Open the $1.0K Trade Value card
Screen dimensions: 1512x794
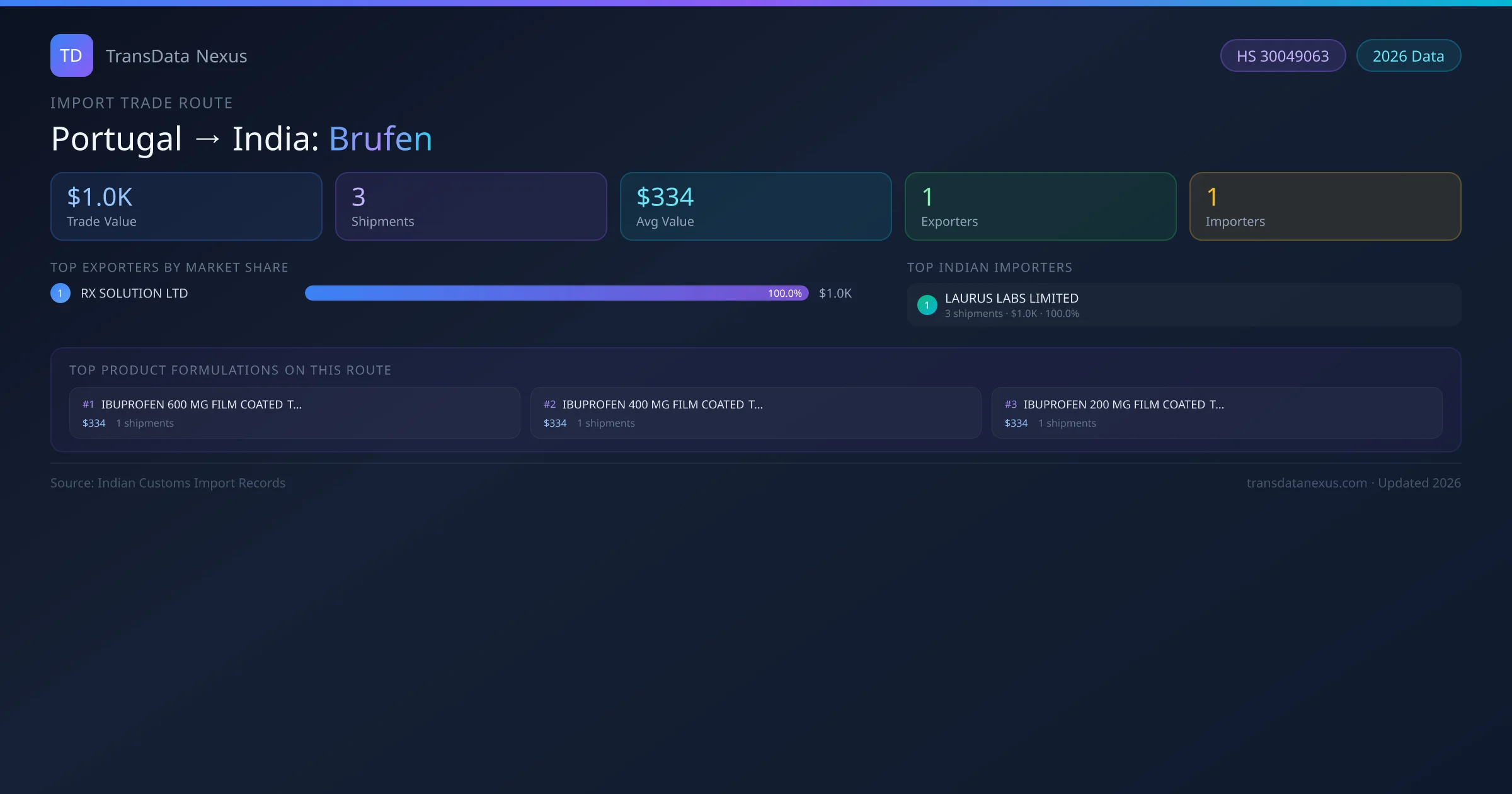186,207
